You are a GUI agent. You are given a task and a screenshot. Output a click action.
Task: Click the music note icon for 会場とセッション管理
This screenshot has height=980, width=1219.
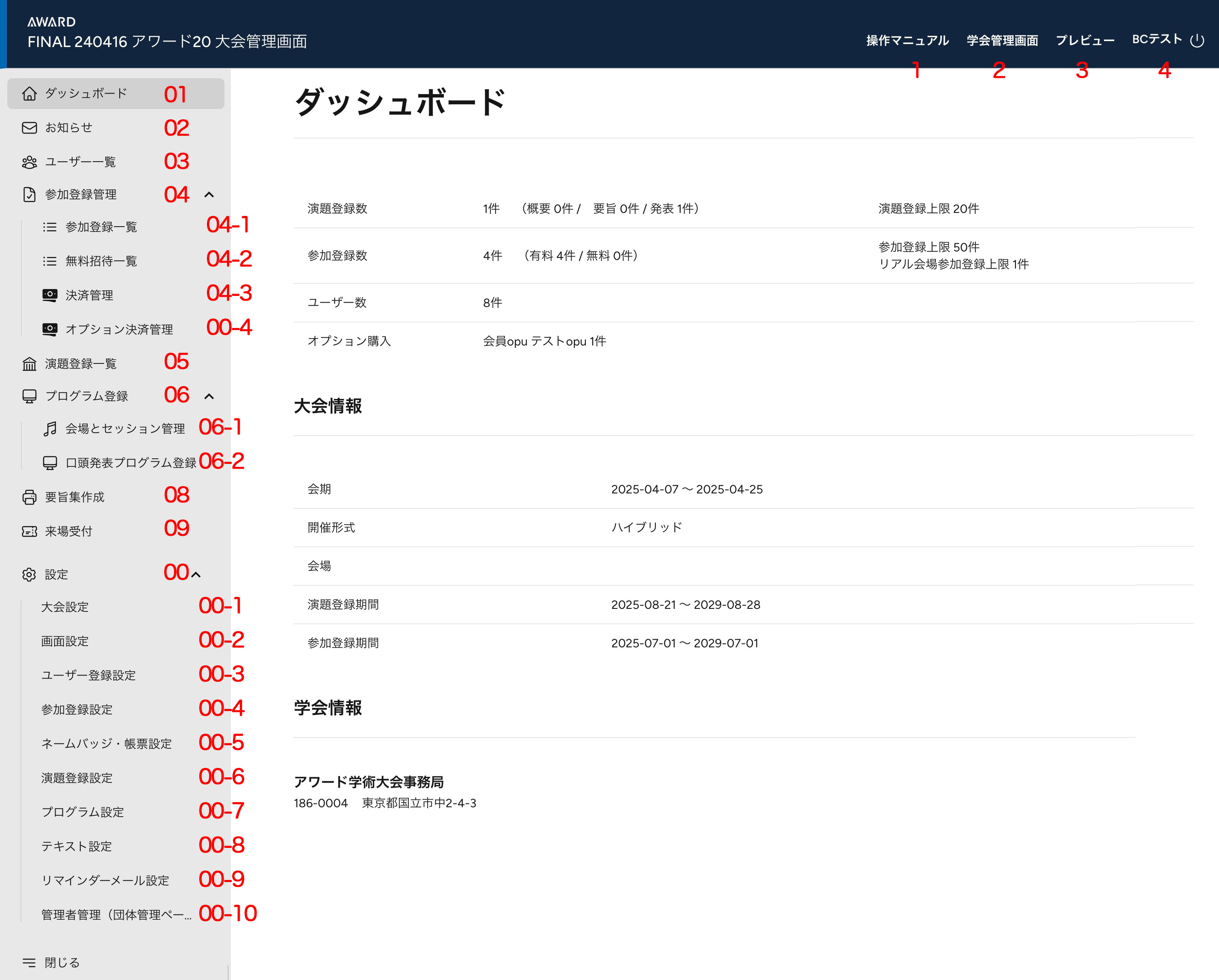pyautogui.click(x=50, y=429)
